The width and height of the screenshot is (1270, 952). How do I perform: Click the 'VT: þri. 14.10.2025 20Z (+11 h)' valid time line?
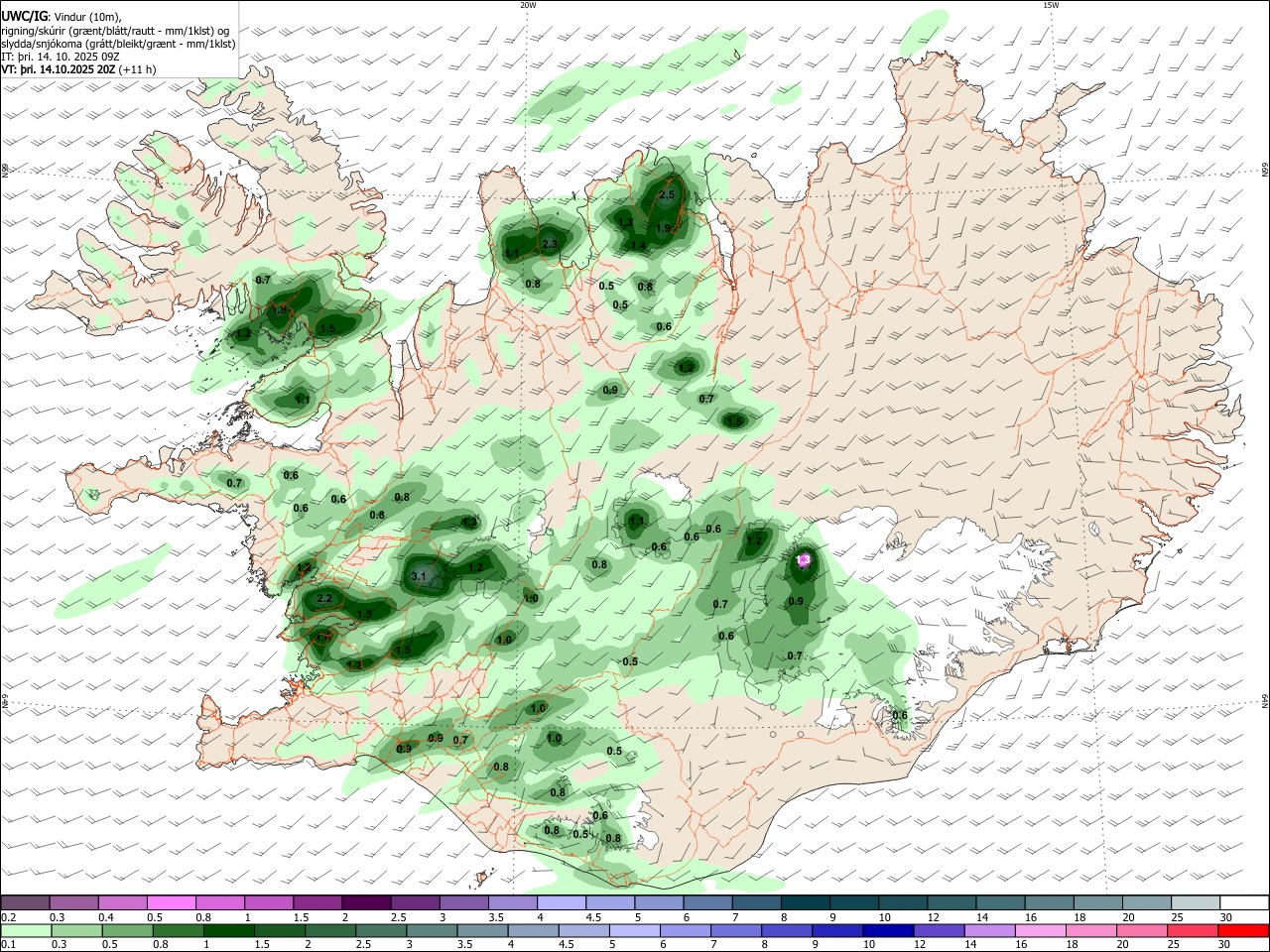click(x=78, y=70)
